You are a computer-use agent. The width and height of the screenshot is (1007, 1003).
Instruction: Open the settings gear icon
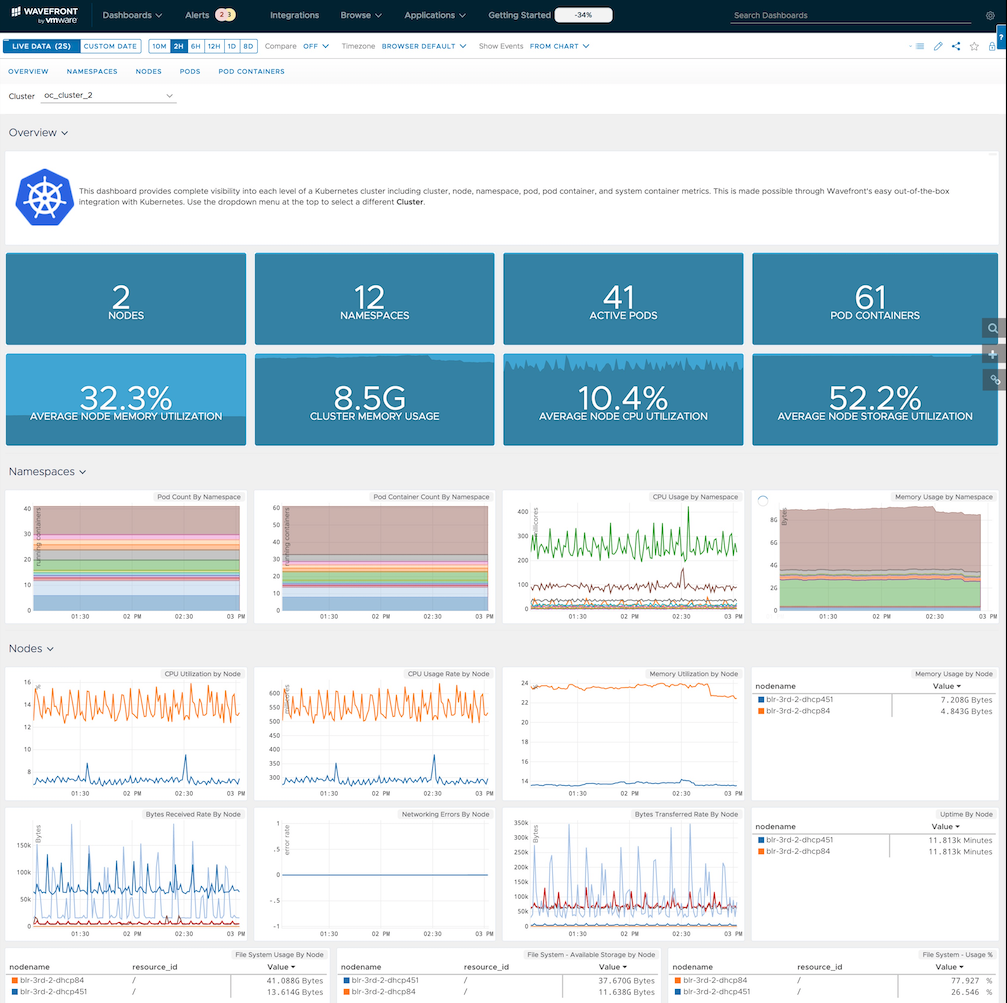tap(990, 16)
